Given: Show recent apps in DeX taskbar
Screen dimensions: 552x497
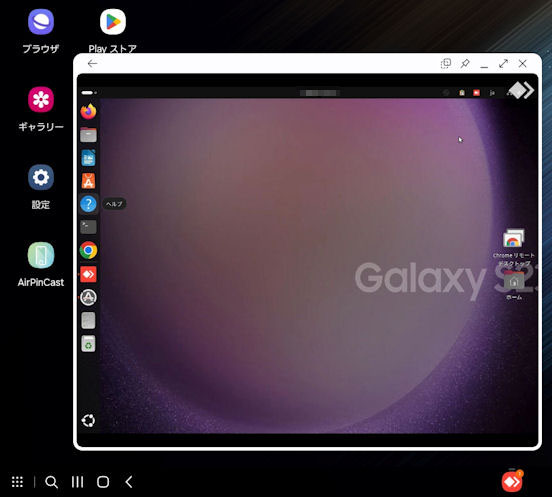Looking at the screenshot, I should point(77,482).
